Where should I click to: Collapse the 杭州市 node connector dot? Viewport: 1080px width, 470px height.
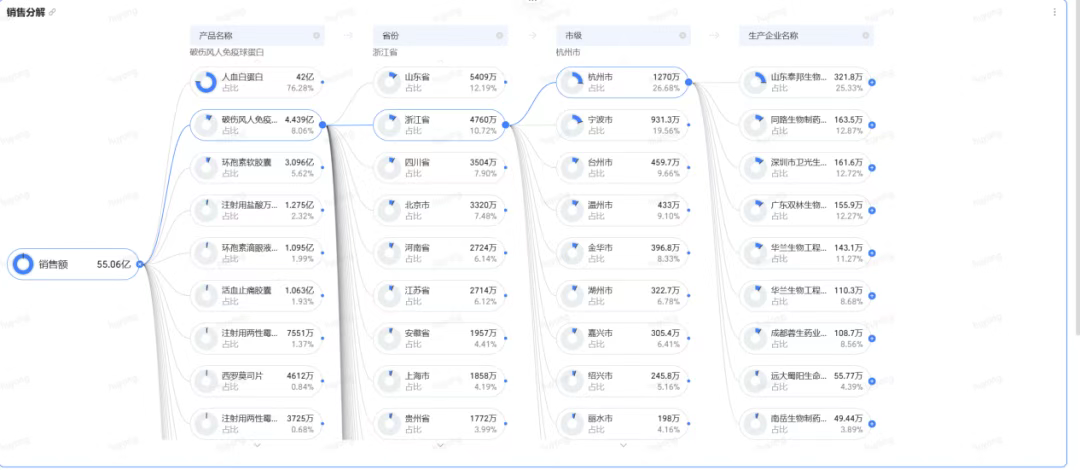[689, 83]
